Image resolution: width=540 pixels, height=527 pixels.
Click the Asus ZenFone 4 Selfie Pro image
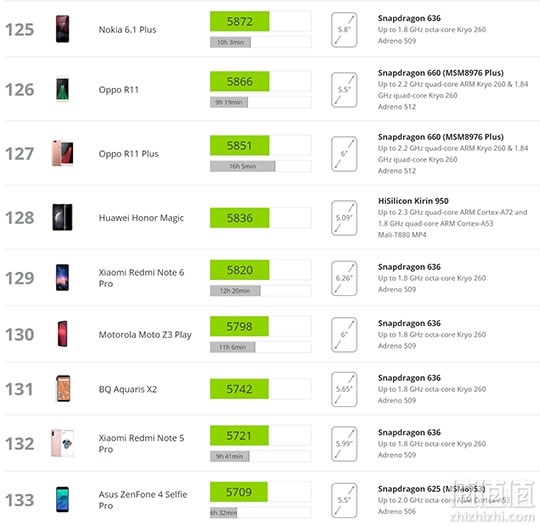pyautogui.click(x=62, y=499)
